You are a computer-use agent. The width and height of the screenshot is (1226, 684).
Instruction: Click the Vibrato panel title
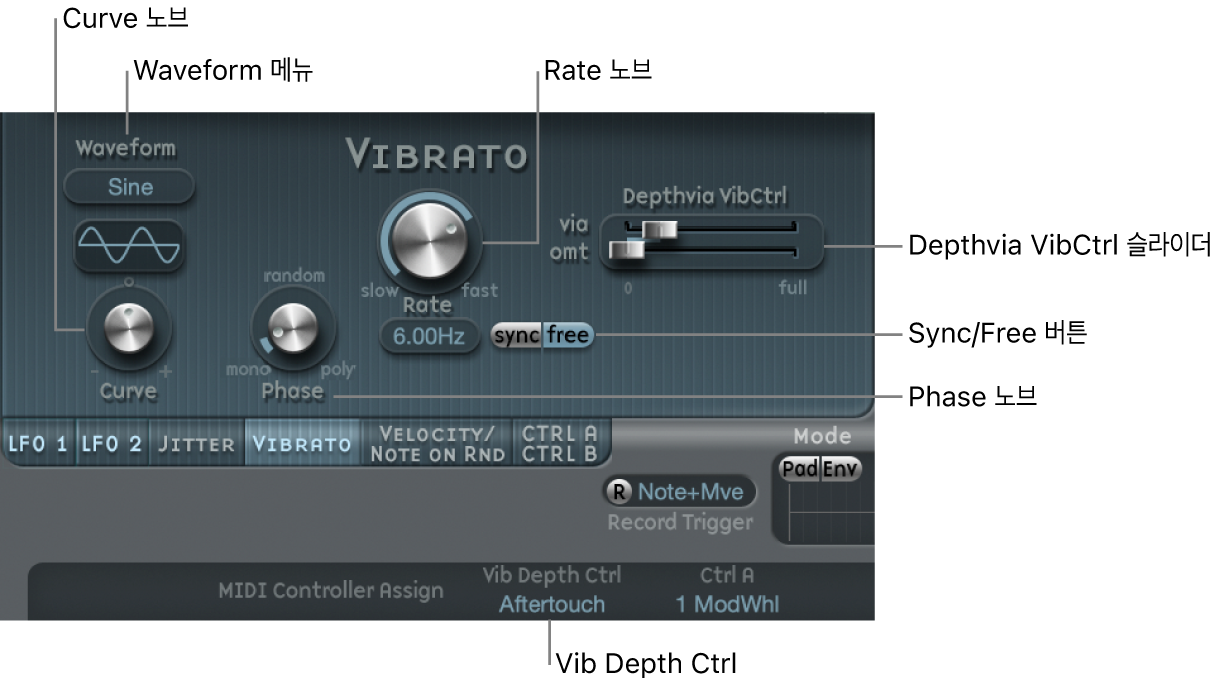(436, 155)
